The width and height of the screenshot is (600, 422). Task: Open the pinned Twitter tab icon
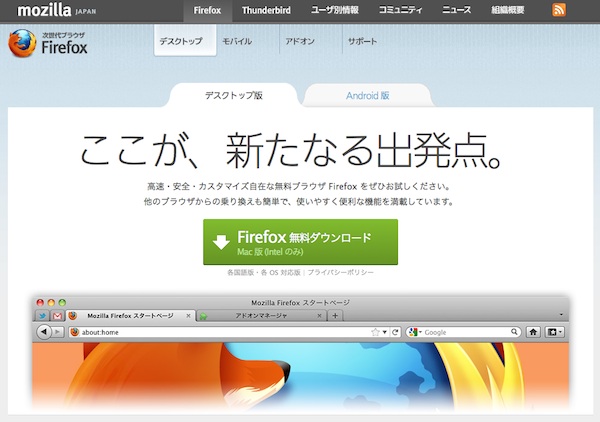click(x=42, y=316)
